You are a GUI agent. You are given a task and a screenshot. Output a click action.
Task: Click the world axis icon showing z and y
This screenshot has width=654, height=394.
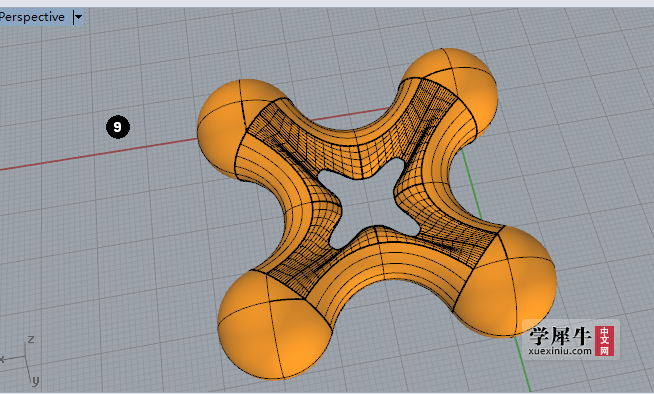(x=20, y=360)
